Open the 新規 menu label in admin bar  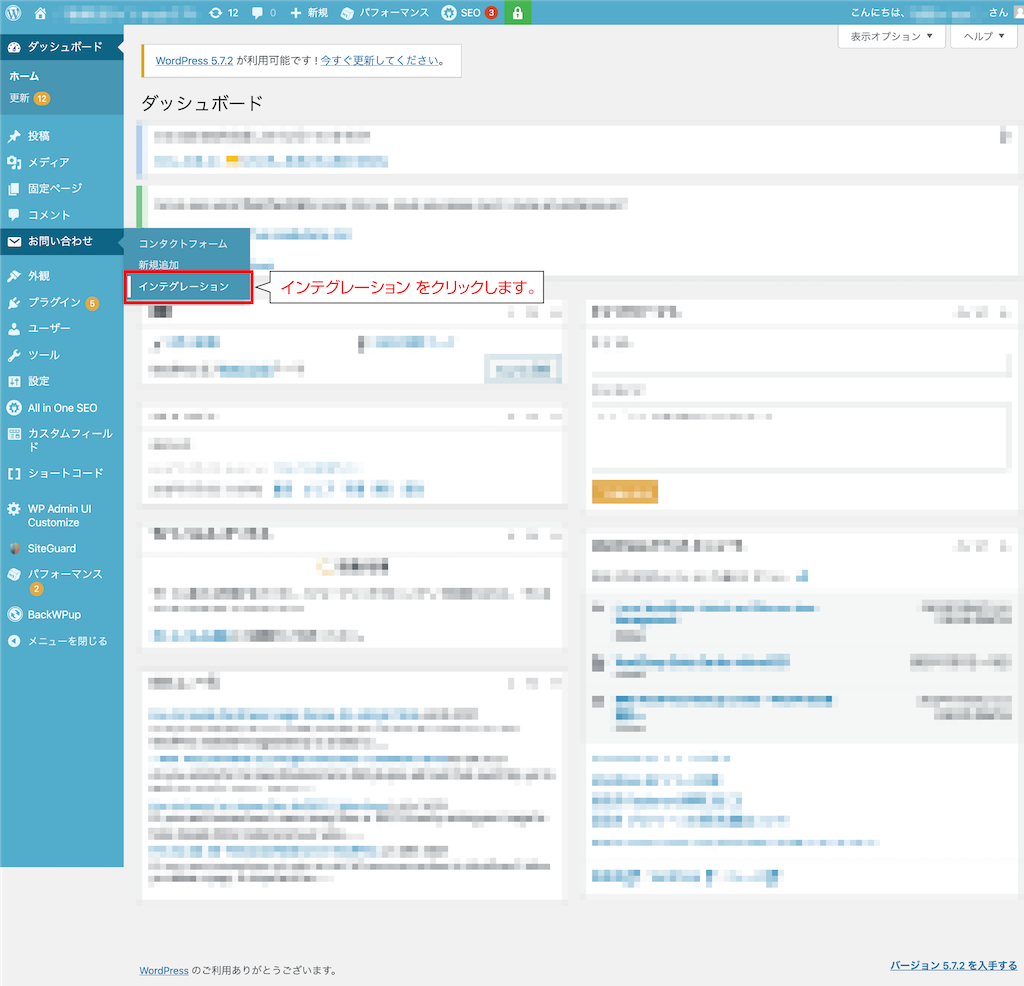coord(318,12)
